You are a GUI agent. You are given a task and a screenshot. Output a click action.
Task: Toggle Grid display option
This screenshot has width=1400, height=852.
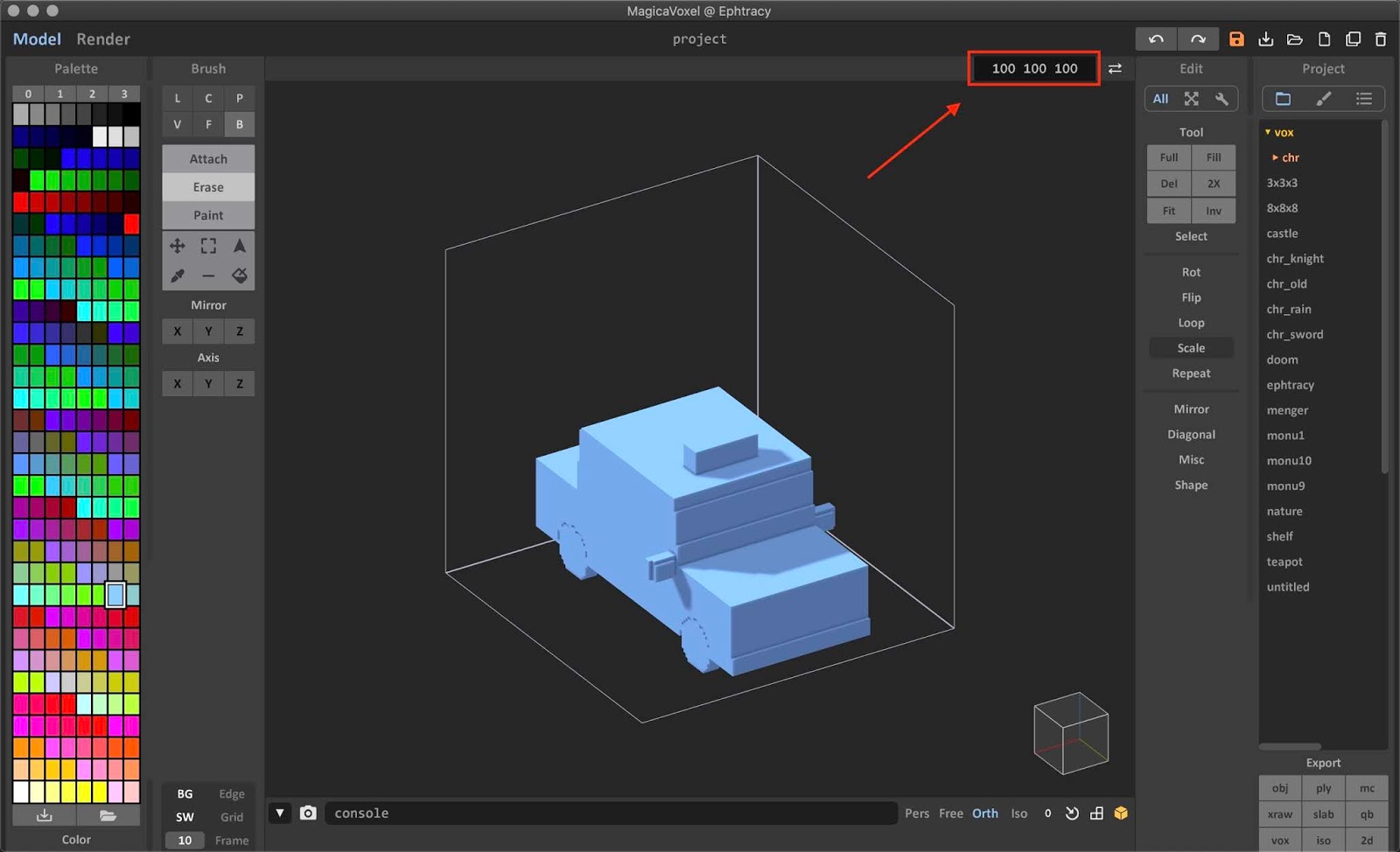(x=232, y=817)
